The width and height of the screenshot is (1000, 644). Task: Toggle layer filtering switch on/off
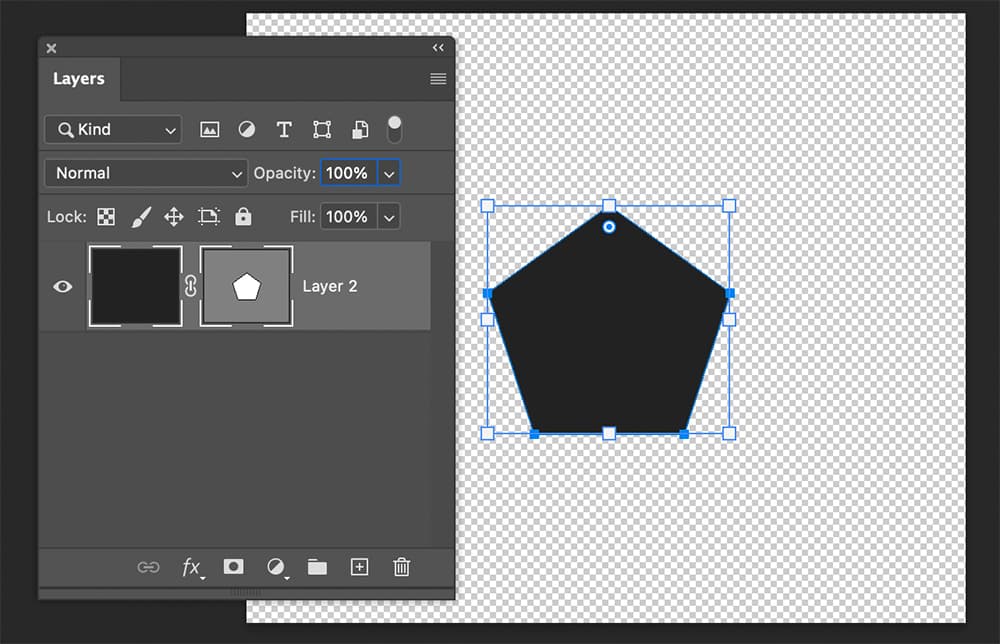tap(395, 129)
